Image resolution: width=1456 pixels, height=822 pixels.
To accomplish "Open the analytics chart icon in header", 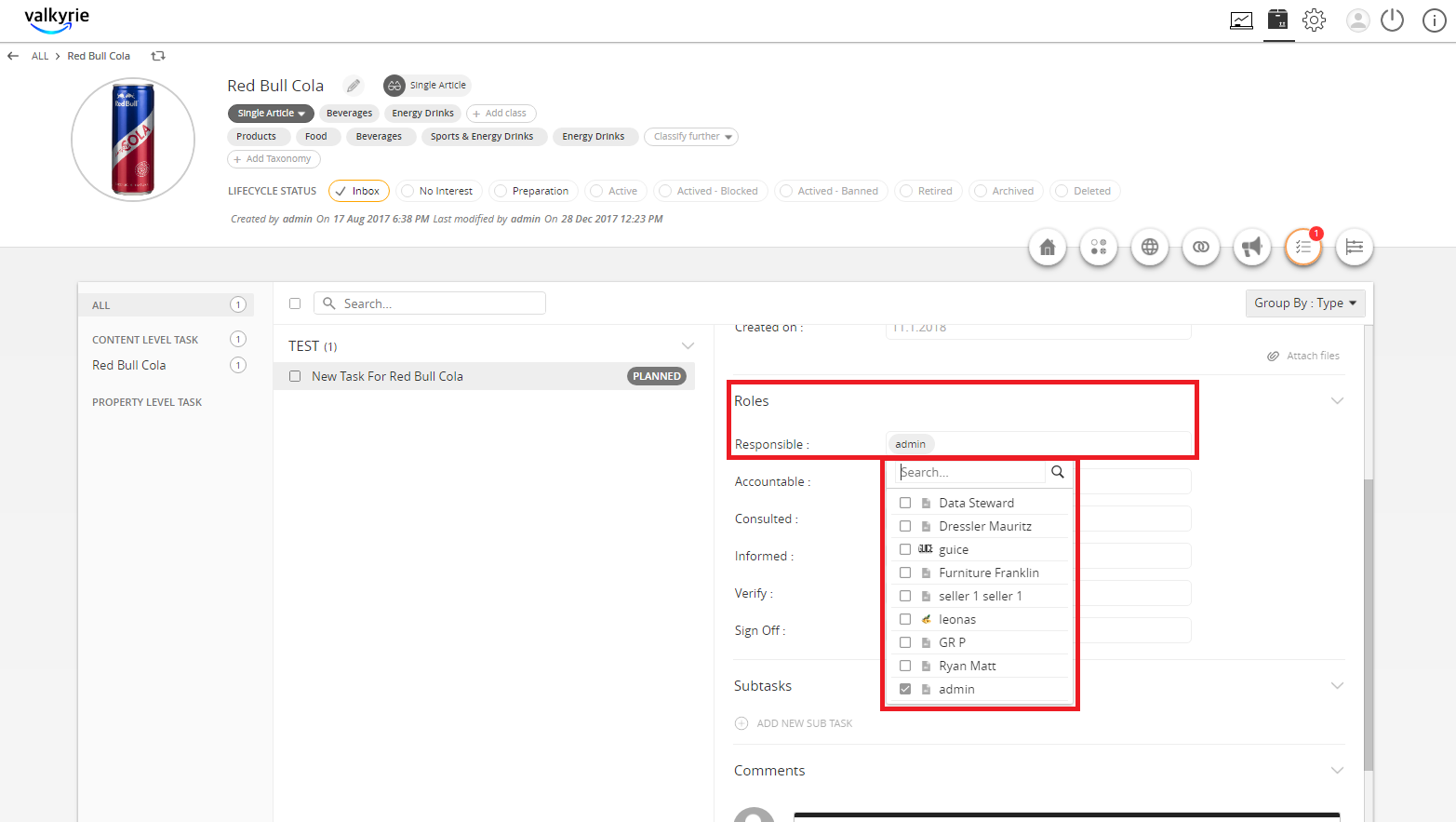I will coord(1241,20).
